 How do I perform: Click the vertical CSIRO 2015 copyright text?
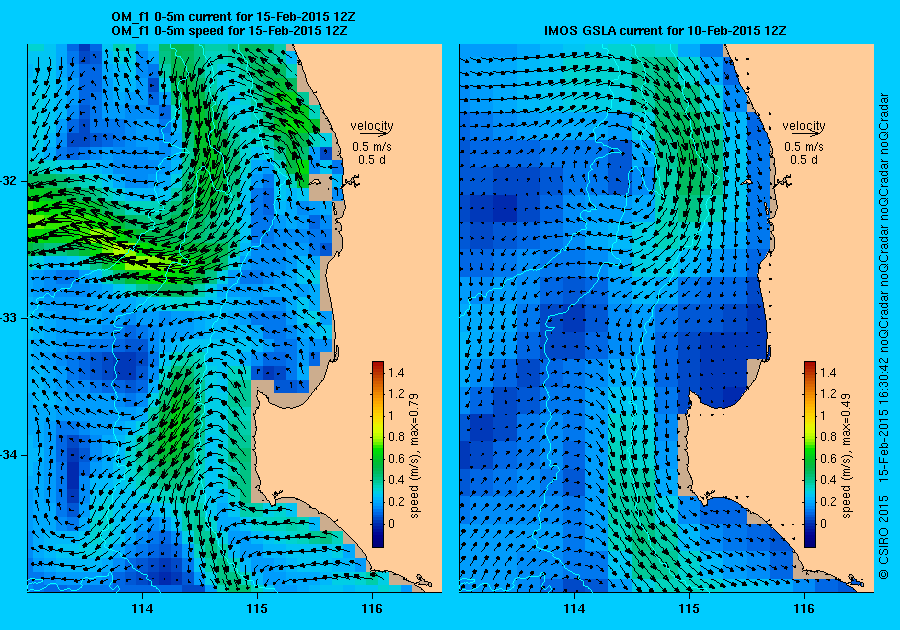[884, 536]
